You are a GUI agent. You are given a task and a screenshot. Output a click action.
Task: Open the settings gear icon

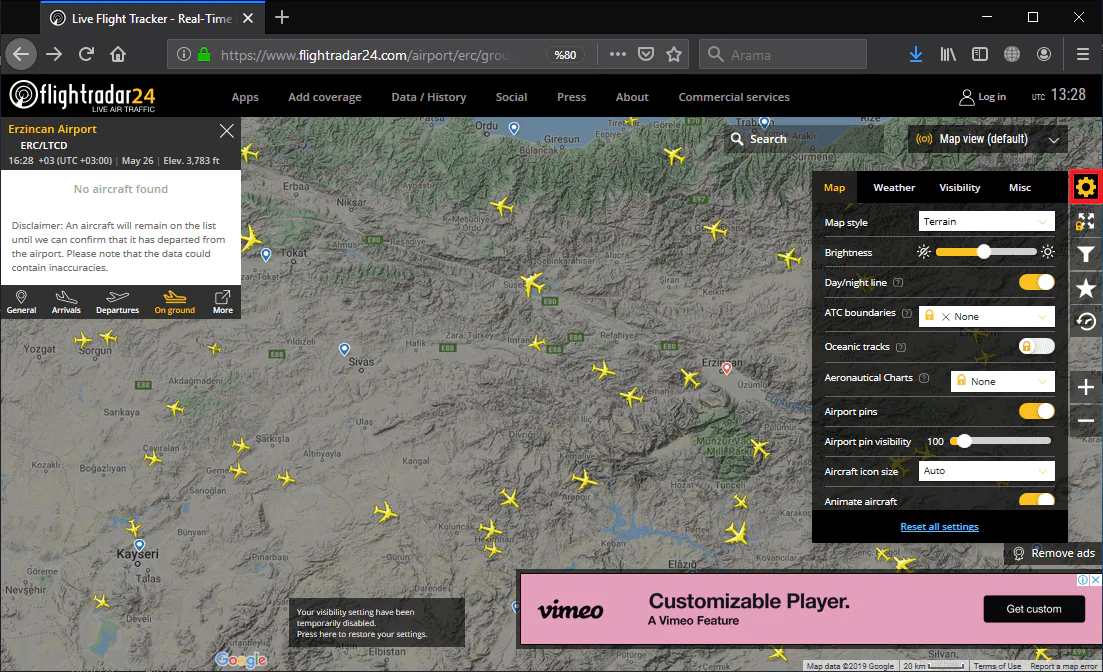click(1086, 187)
